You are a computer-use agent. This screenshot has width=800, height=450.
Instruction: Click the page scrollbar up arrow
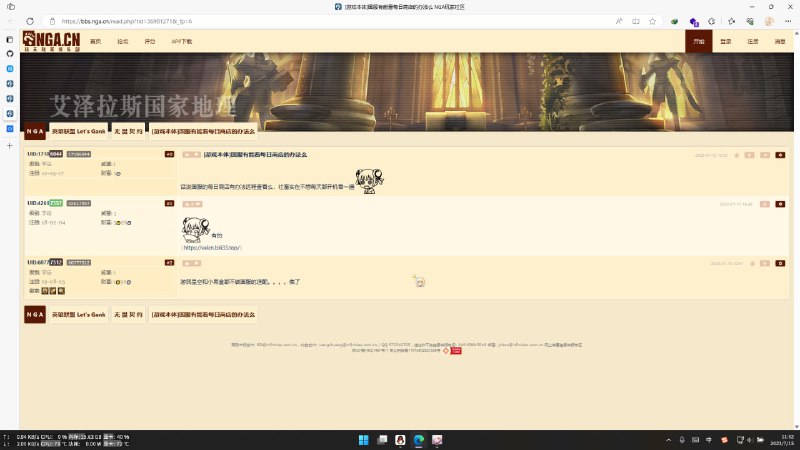tap(796, 33)
